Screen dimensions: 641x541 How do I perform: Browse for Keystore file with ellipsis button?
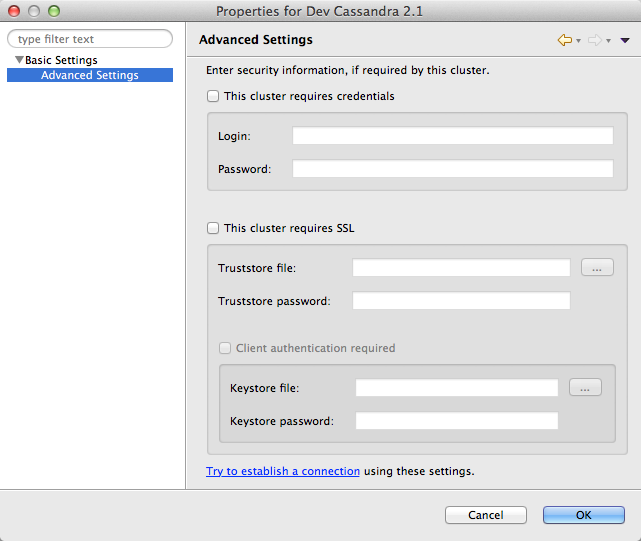coord(585,387)
